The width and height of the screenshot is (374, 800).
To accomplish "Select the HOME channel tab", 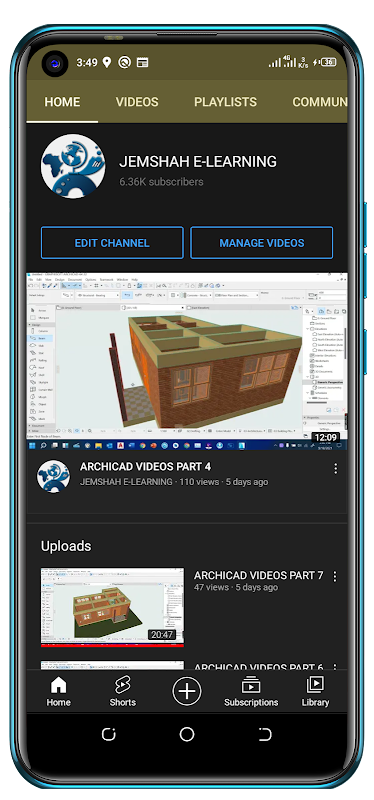I will [x=62, y=102].
